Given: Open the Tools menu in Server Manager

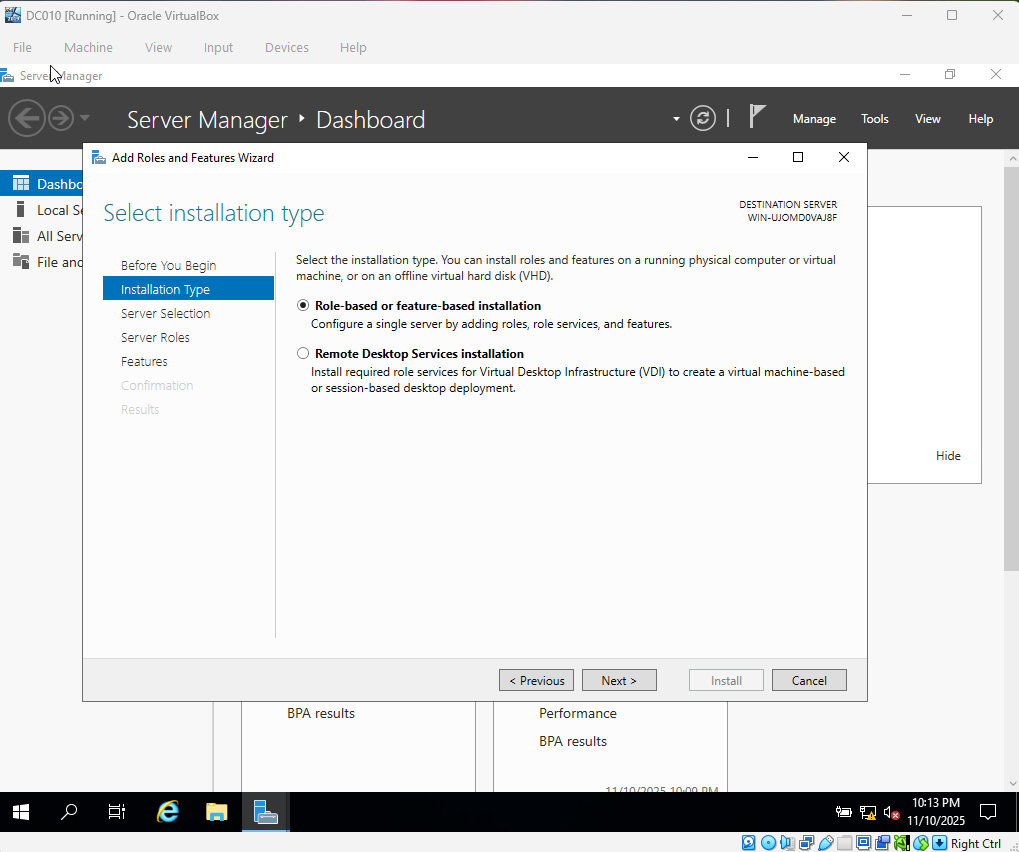Looking at the screenshot, I should point(874,118).
